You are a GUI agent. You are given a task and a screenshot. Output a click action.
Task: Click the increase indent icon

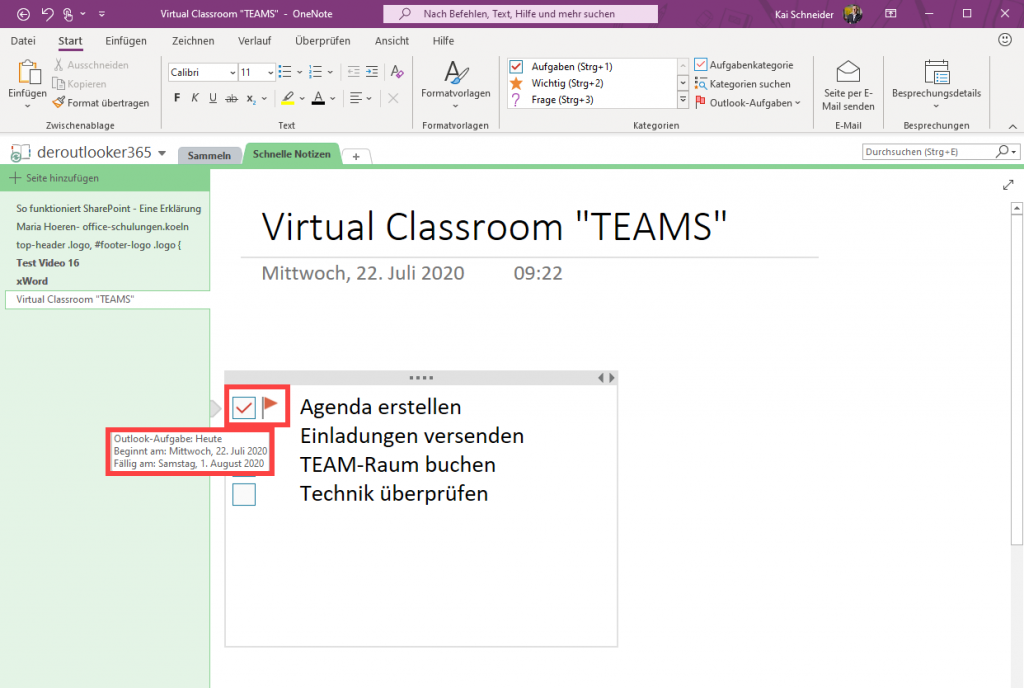click(x=372, y=72)
